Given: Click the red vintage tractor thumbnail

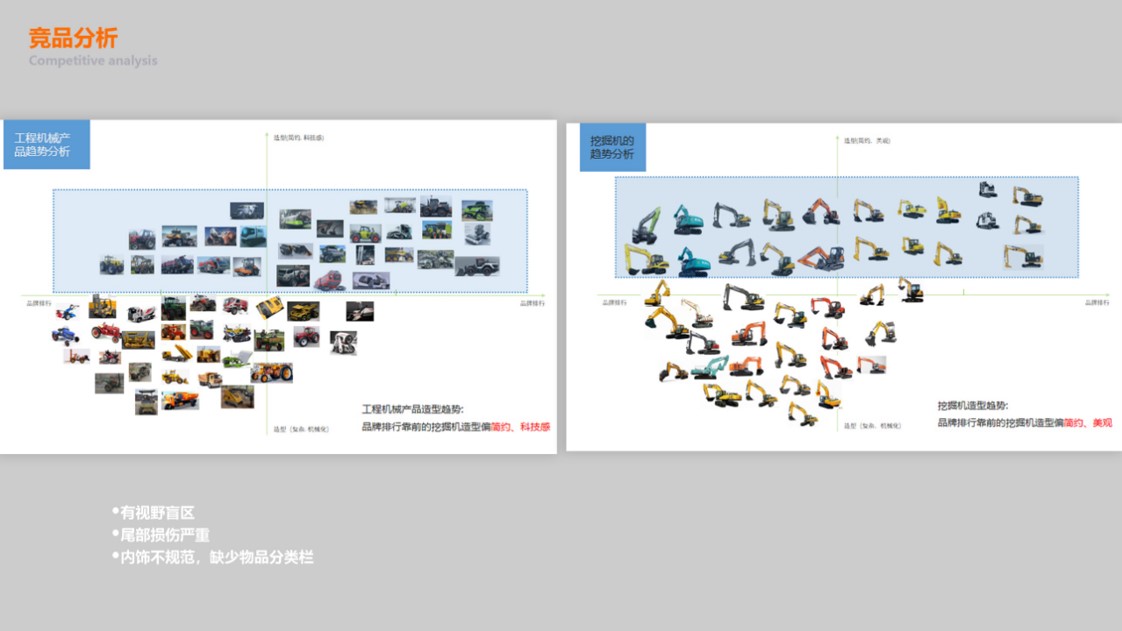Looking at the screenshot, I should 109,333.
